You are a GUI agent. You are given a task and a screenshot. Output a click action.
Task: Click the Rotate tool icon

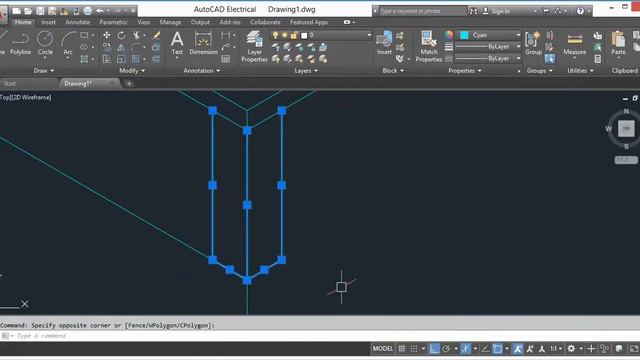coord(121,35)
